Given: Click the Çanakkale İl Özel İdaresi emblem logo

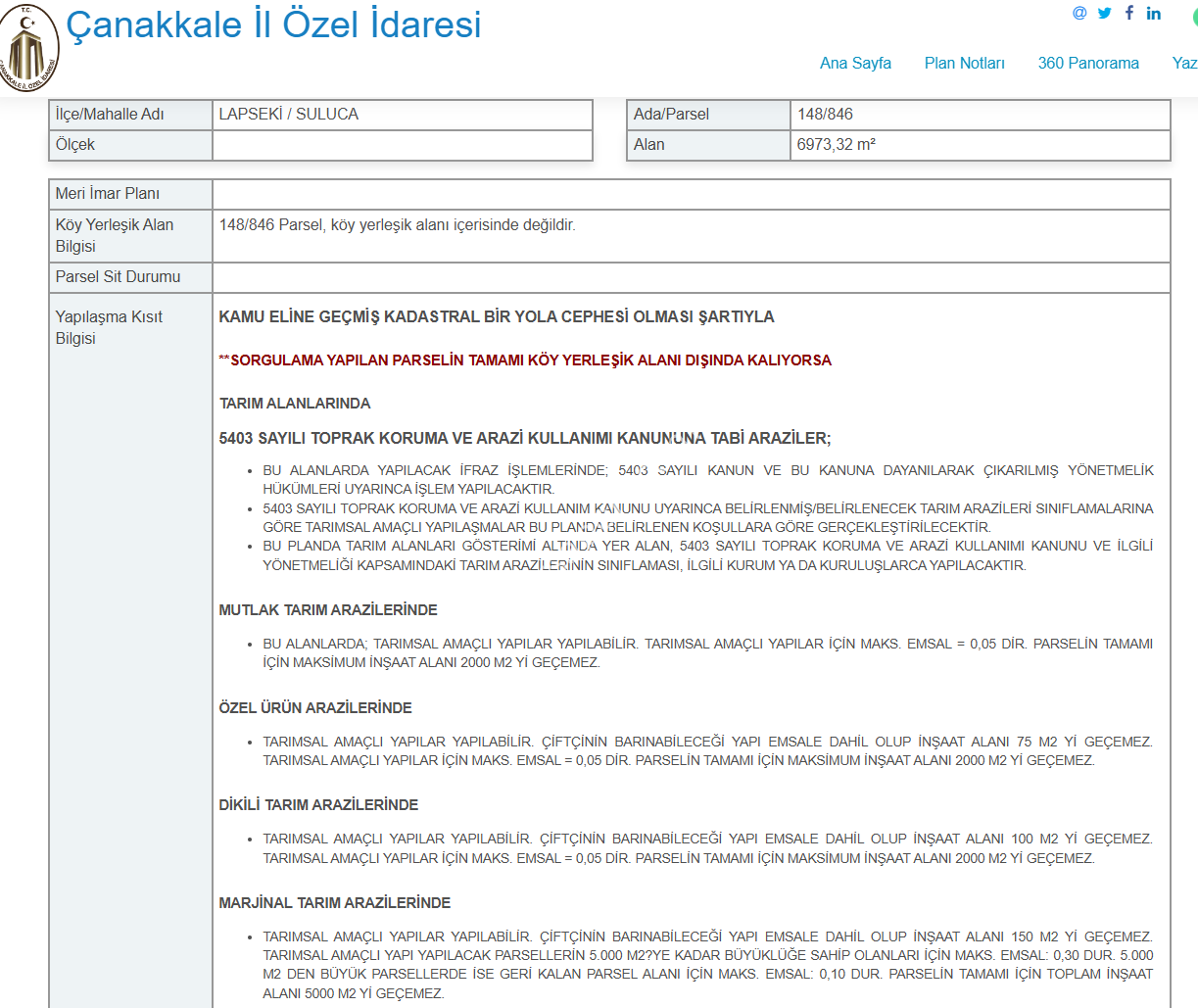Looking at the screenshot, I should pos(29,49).
